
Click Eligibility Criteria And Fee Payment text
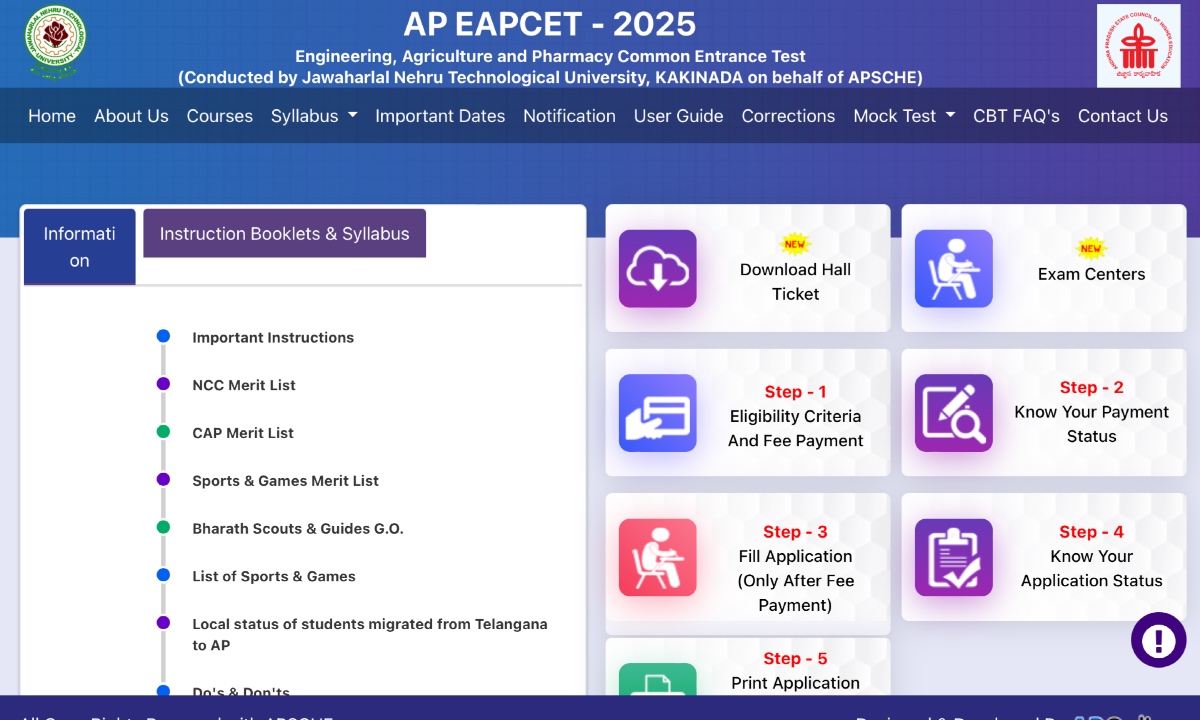[x=795, y=428]
